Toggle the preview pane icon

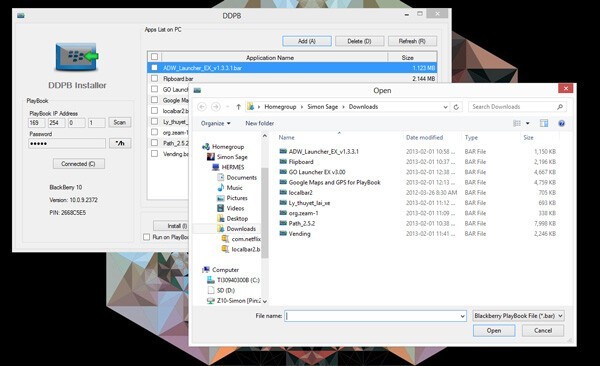click(x=544, y=123)
